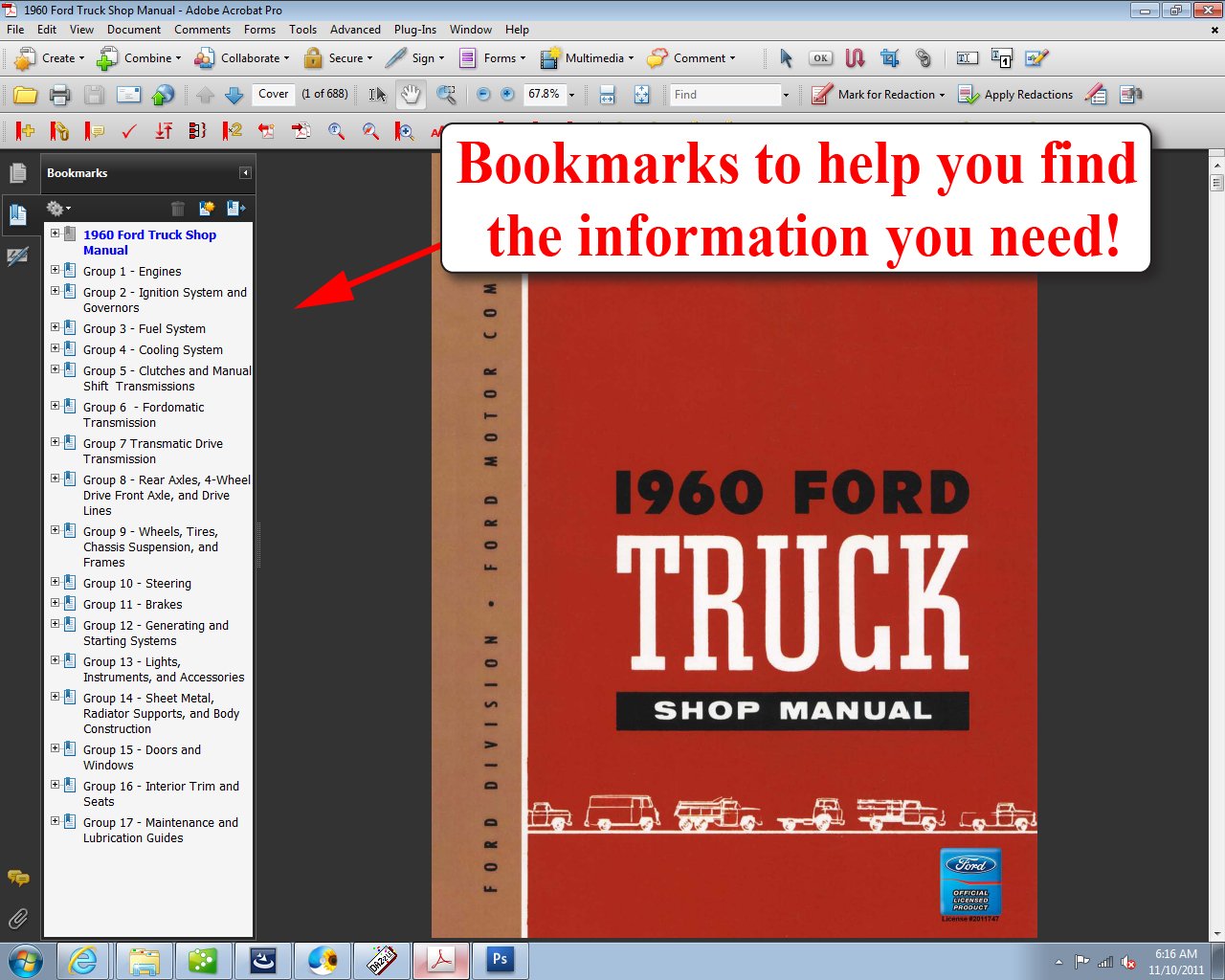Open the zoom percentage dropdown arrow
The image size is (1225, 980).
pos(572,95)
